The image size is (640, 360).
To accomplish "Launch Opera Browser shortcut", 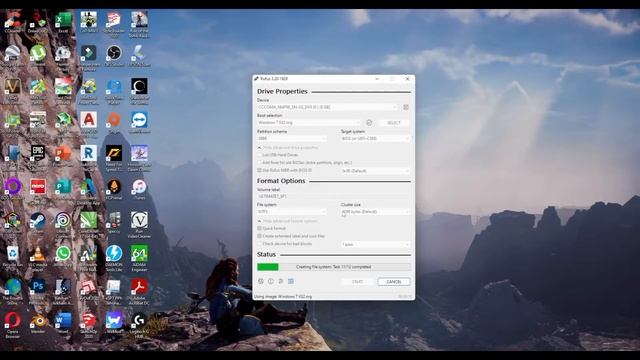I will point(13,326).
